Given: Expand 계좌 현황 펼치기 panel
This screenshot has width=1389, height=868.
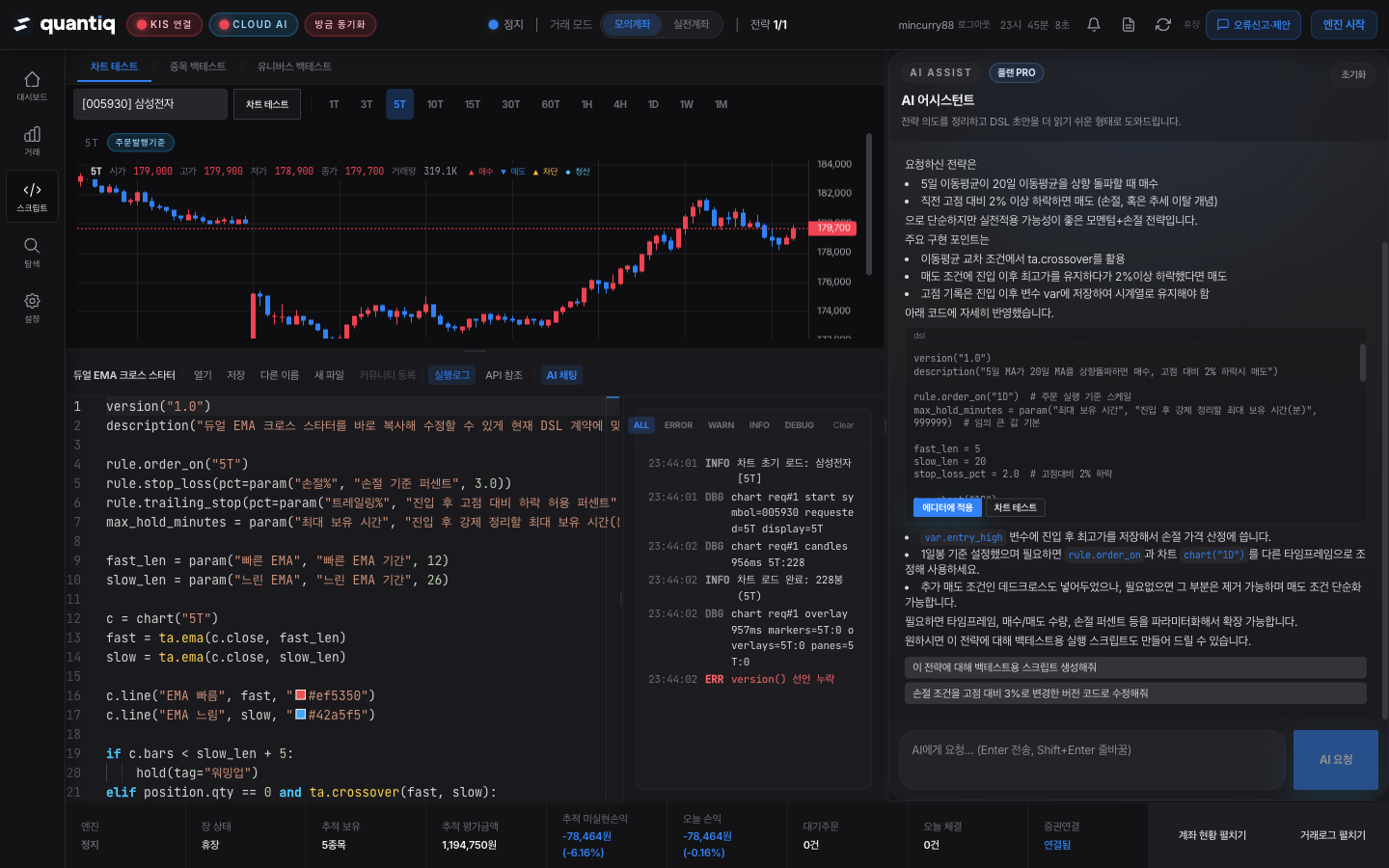Looking at the screenshot, I should (x=1212, y=835).
